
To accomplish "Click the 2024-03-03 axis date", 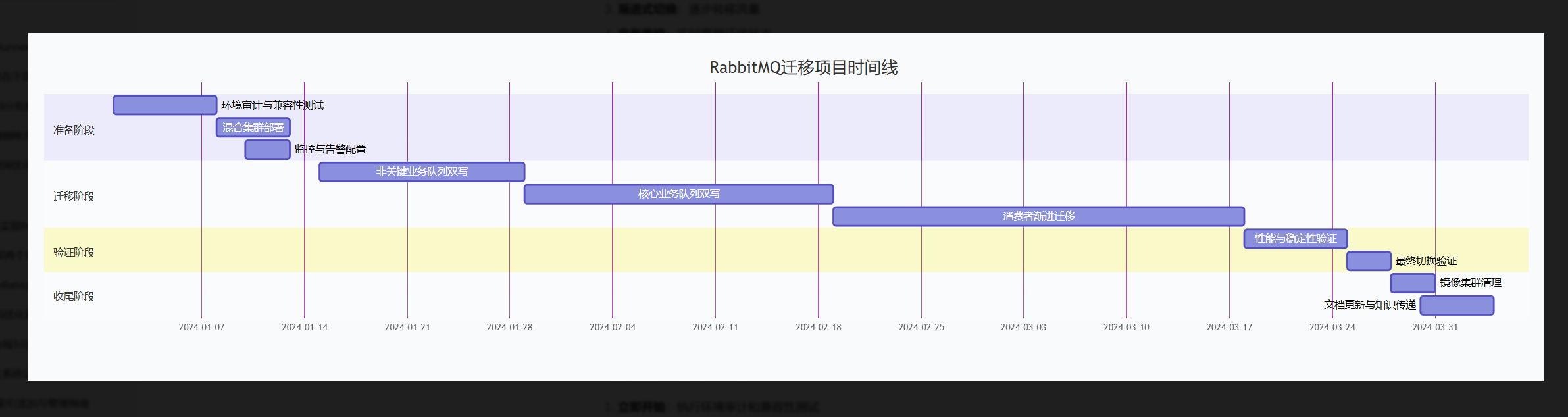I will [x=1023, y=327].
